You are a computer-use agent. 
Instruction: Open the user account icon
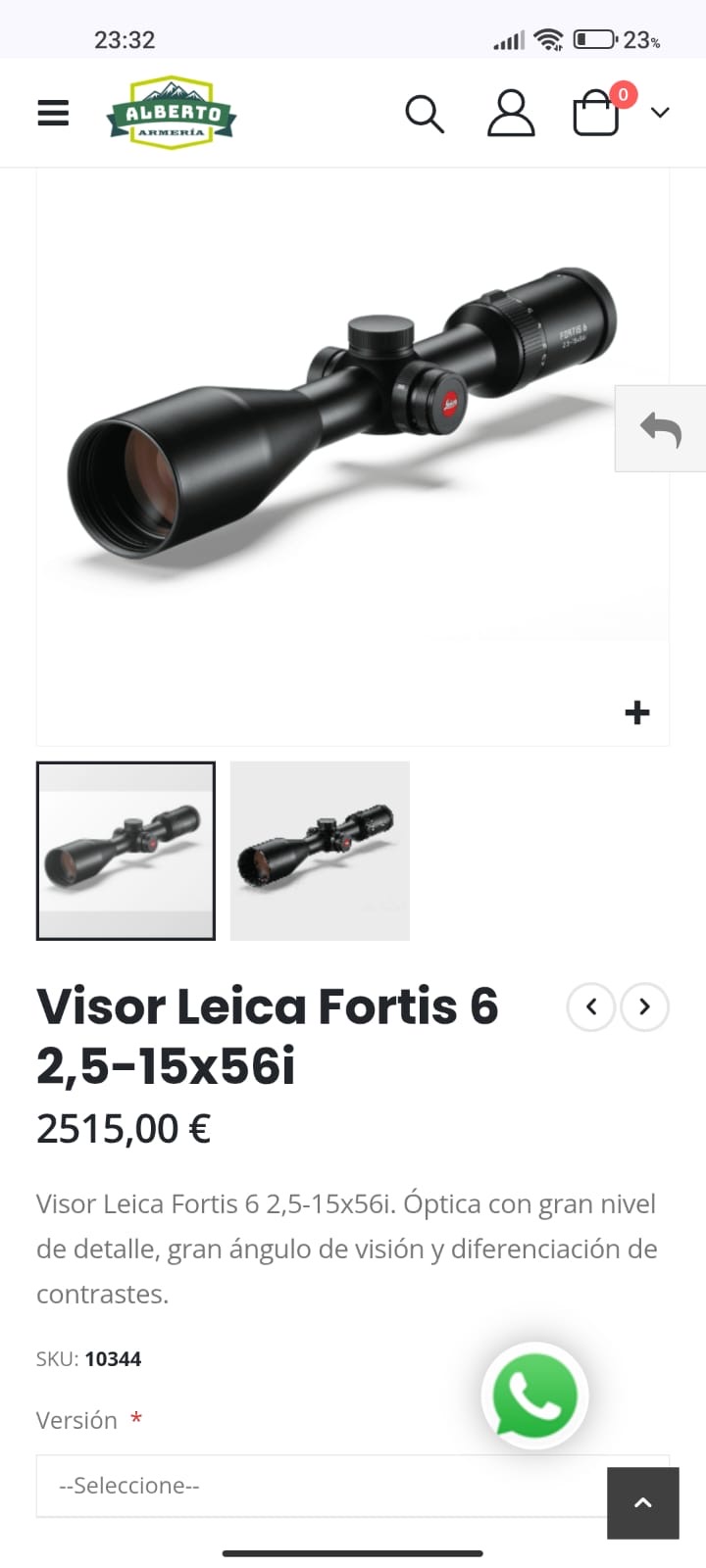click(511, 113)
